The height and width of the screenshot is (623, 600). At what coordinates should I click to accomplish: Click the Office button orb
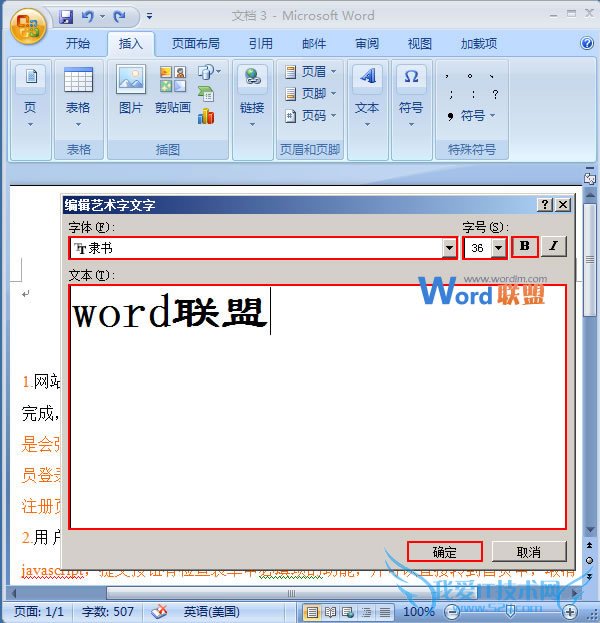(28, 27)
